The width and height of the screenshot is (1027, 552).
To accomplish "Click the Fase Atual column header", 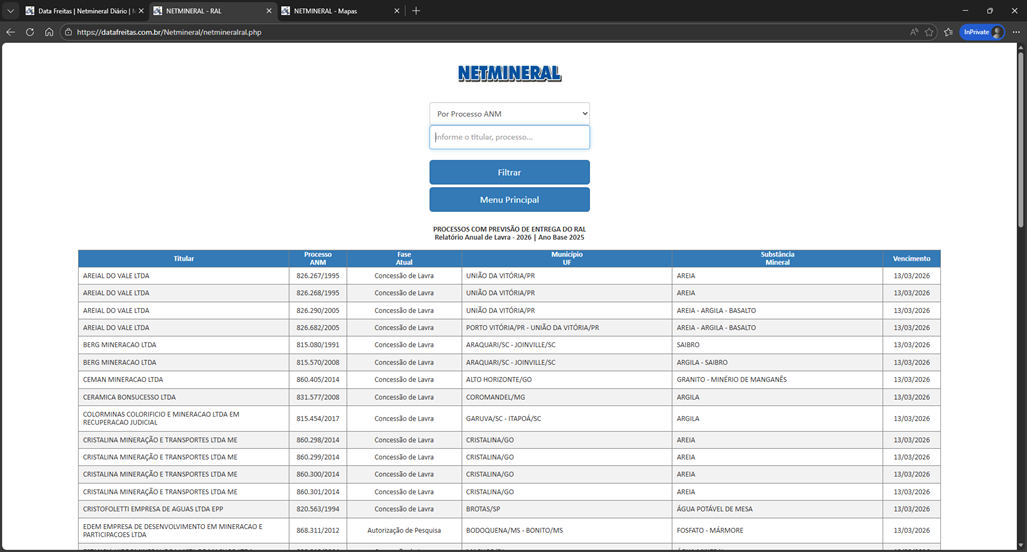I will coord(404,259).
